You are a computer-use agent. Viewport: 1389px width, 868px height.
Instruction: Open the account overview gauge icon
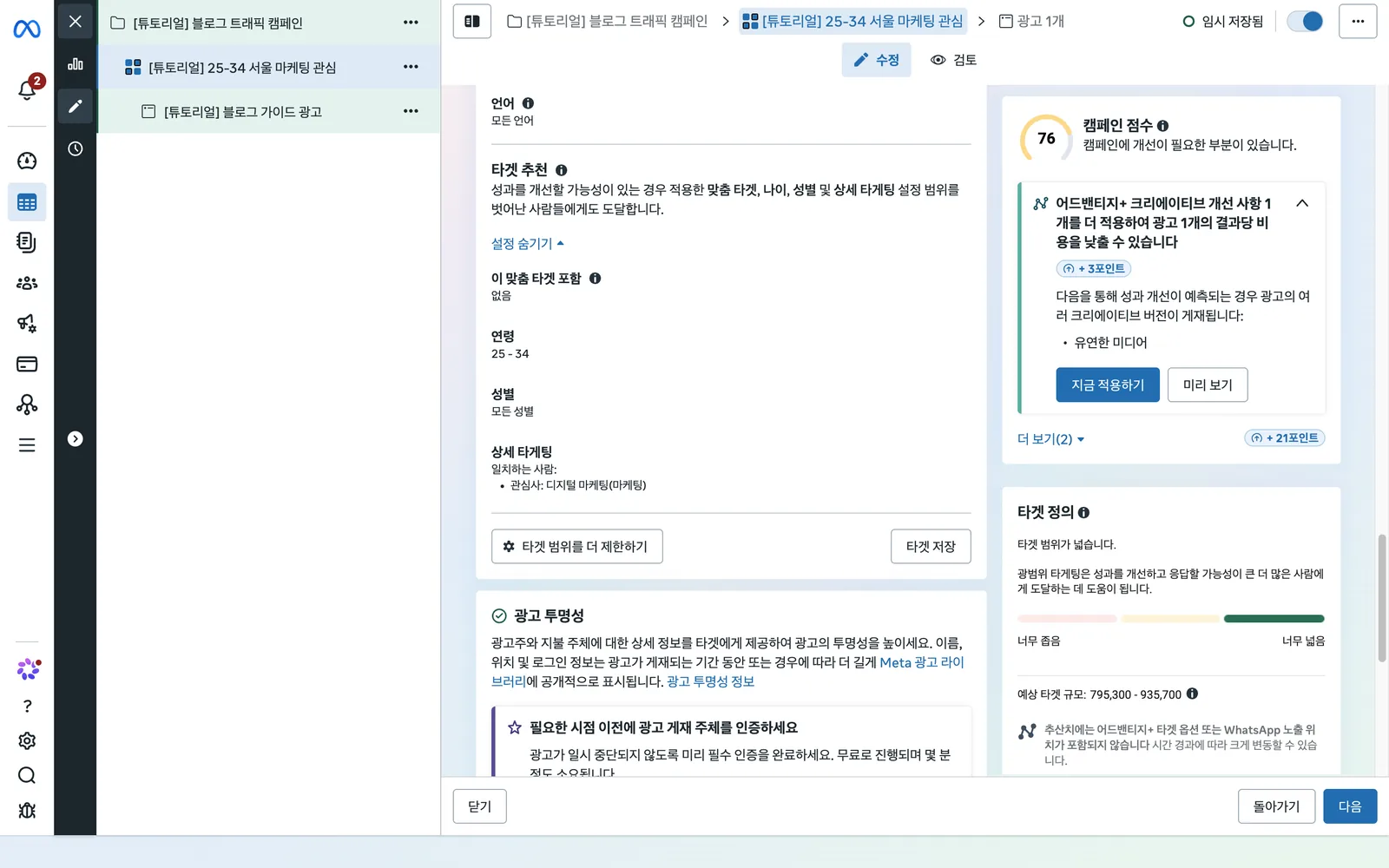pos(27,161)
